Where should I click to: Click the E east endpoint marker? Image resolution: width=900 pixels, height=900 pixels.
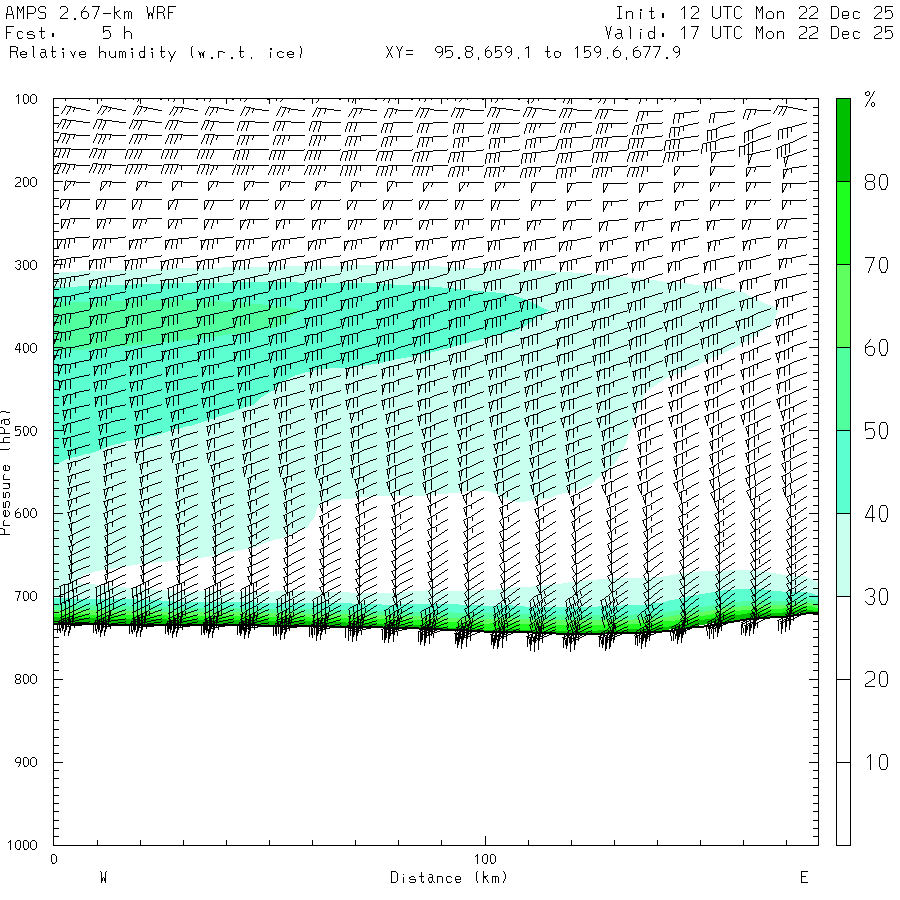[x=803, y=878]
